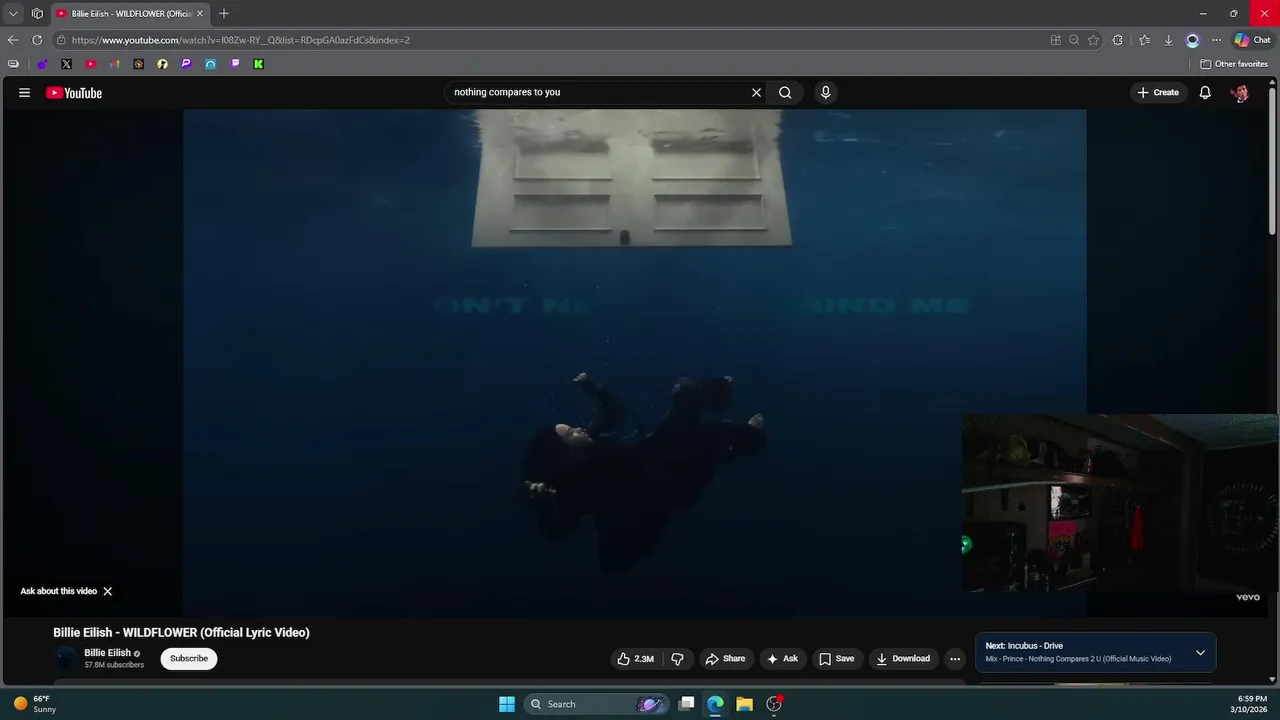Open Edge Settings and more menu
The image size is (1280, 720).
click(1216, 40)
